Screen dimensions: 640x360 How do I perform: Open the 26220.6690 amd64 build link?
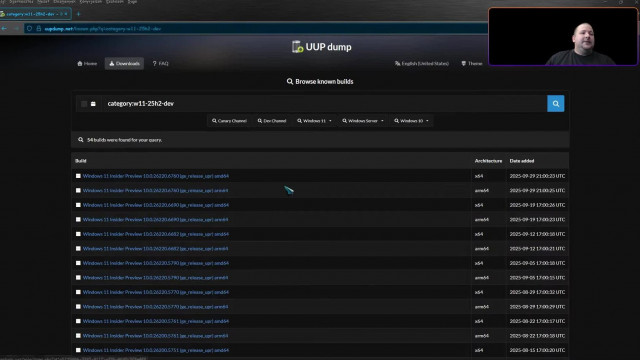pyautogui.click(x=156, y=205)
